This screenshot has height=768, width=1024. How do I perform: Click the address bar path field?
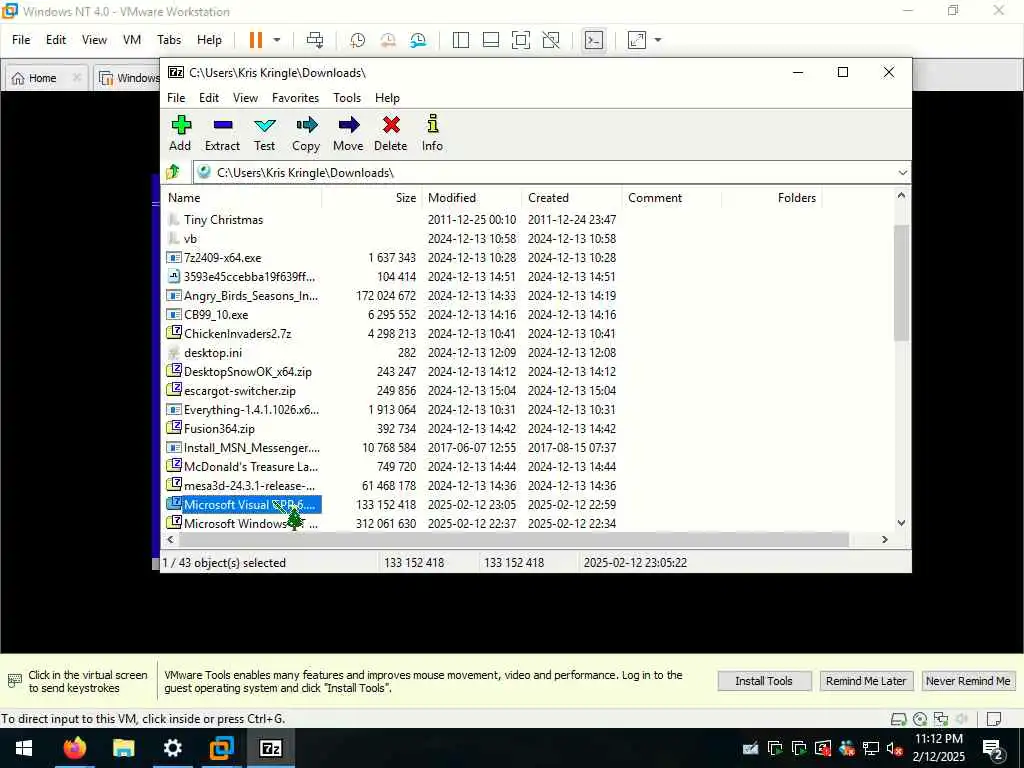point(545,172)
